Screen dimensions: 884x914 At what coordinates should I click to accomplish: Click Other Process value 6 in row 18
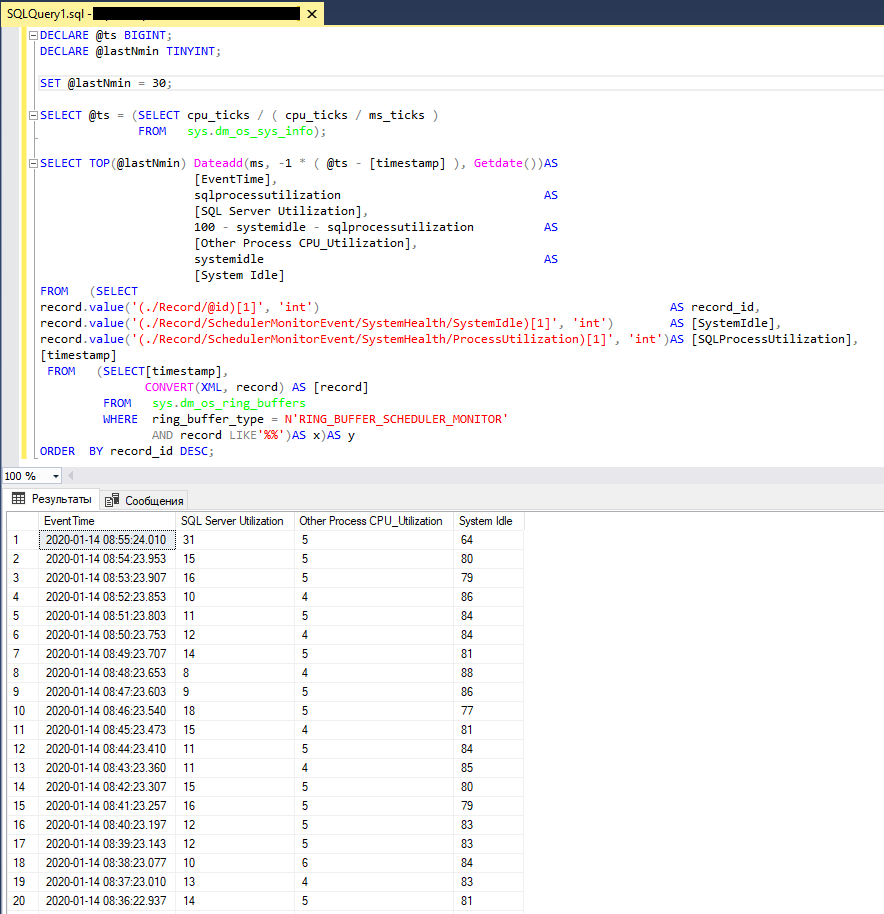[374, 863]
